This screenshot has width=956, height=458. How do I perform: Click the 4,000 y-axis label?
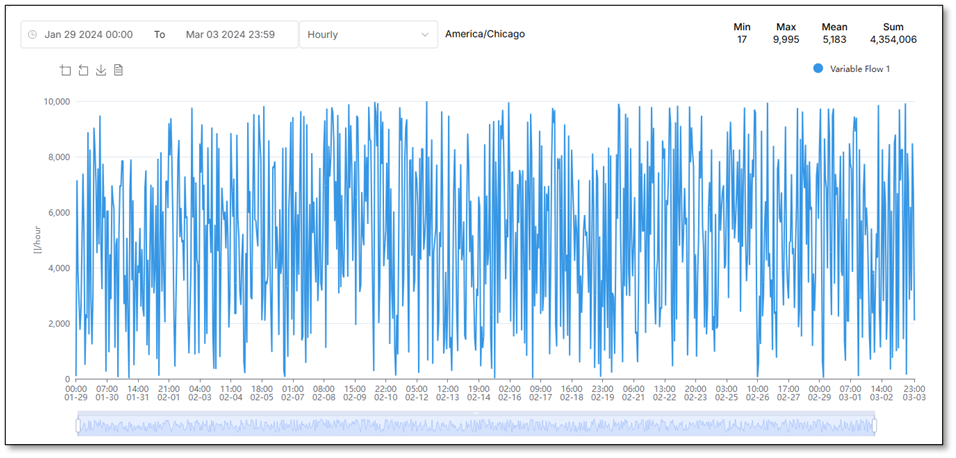point(59,268)
